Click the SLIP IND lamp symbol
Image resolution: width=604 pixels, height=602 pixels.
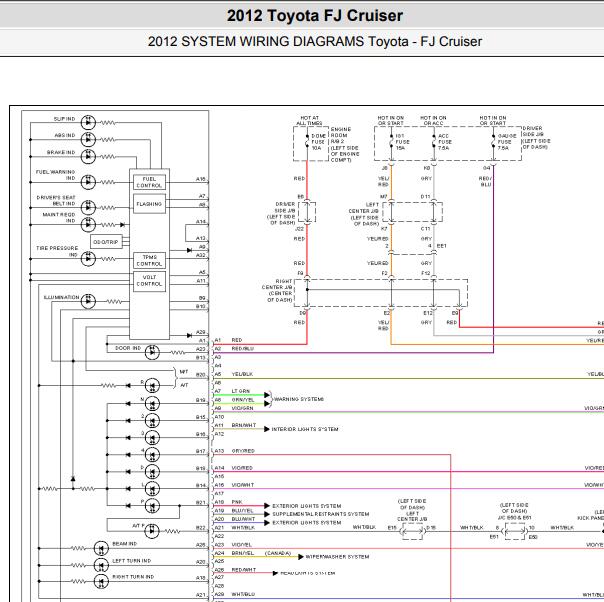[88, 122]
